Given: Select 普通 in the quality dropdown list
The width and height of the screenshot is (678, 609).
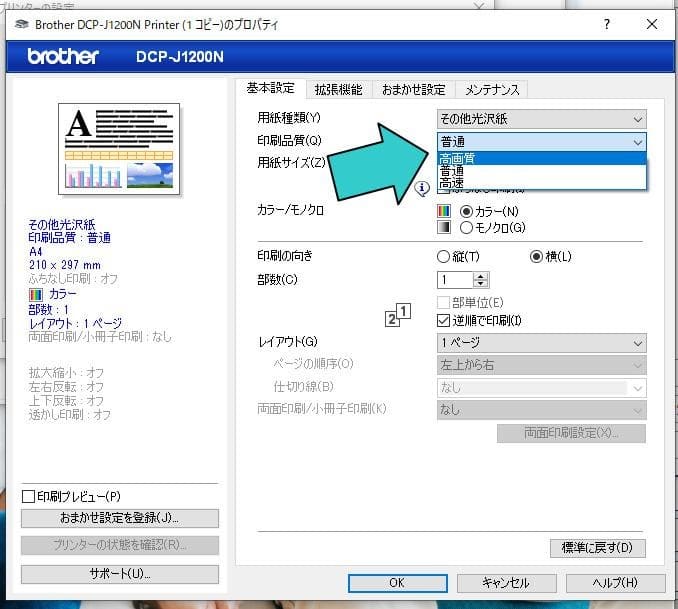Looking at the screenshot, I should (x=542, y=171).
